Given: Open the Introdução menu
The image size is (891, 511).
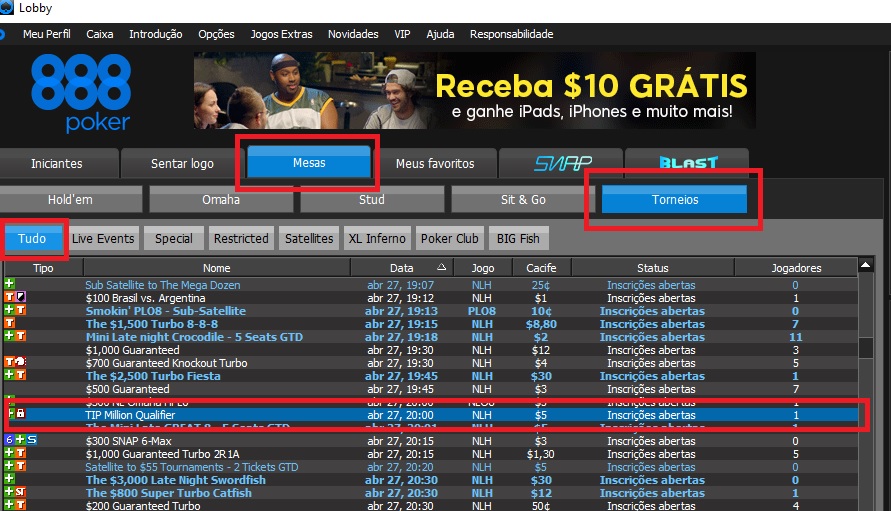Looking at the screenshot, I should 156,34.
